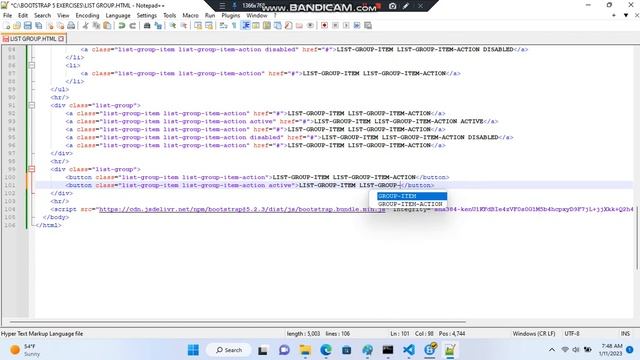The height and width of the screenshot is (360, 640).
Task: Open the File menu
Action: 7,16
